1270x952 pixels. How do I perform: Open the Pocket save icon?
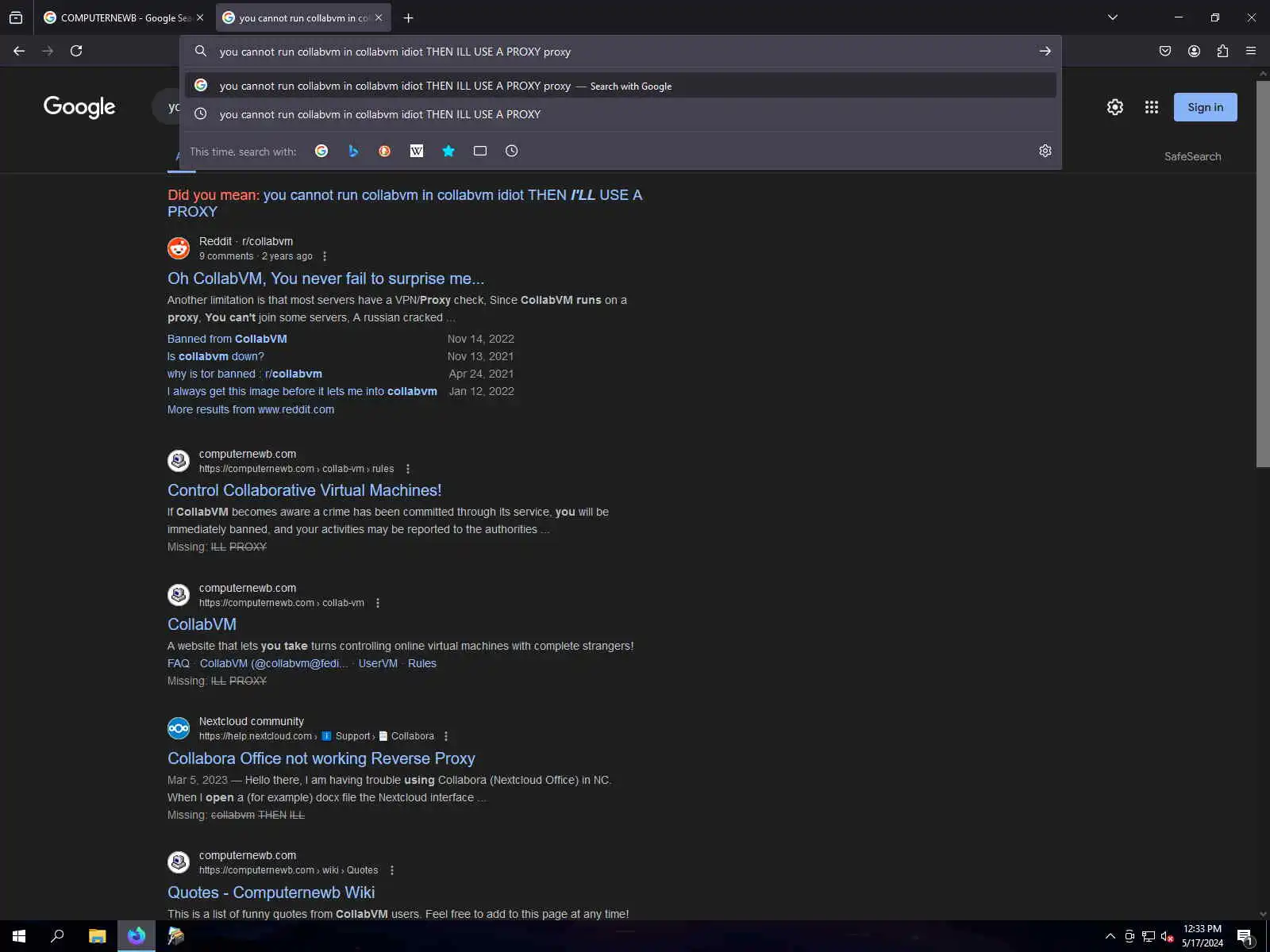1165,51
